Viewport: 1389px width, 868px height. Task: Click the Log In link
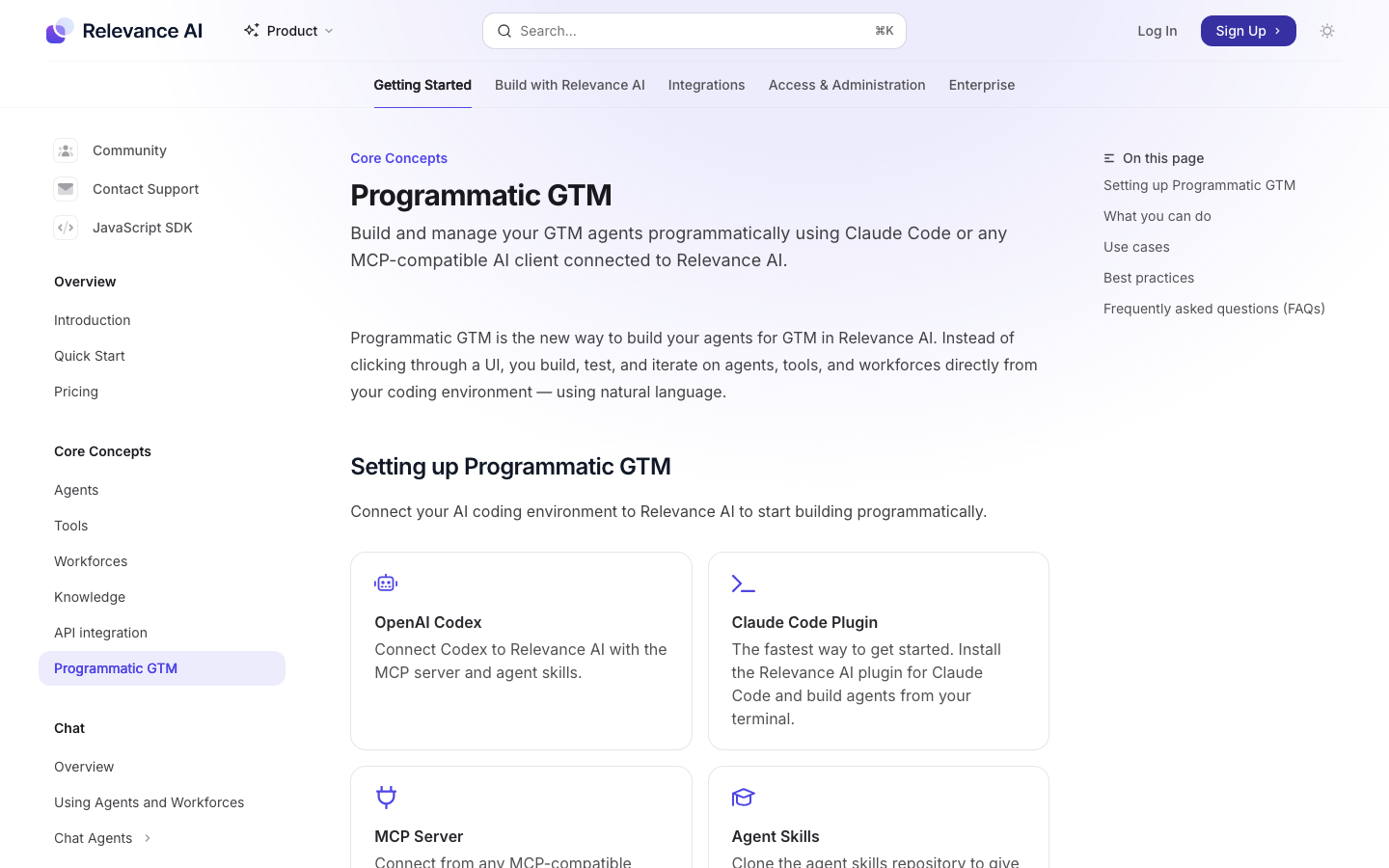point(1157,31)
